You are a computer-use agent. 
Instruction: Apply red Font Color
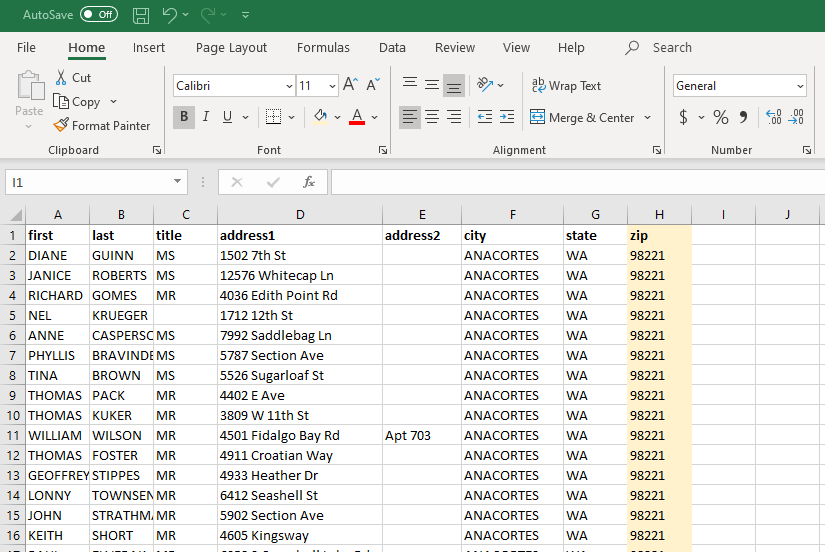pos(357,117)
